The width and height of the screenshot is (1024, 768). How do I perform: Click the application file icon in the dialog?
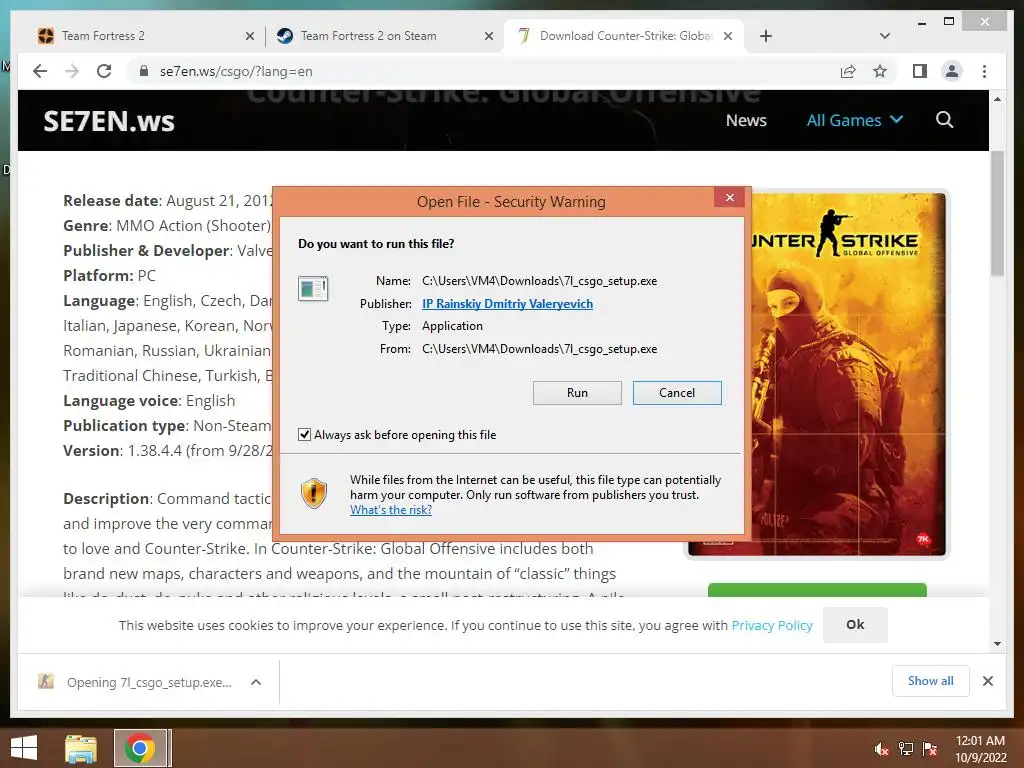coord(313,289)
